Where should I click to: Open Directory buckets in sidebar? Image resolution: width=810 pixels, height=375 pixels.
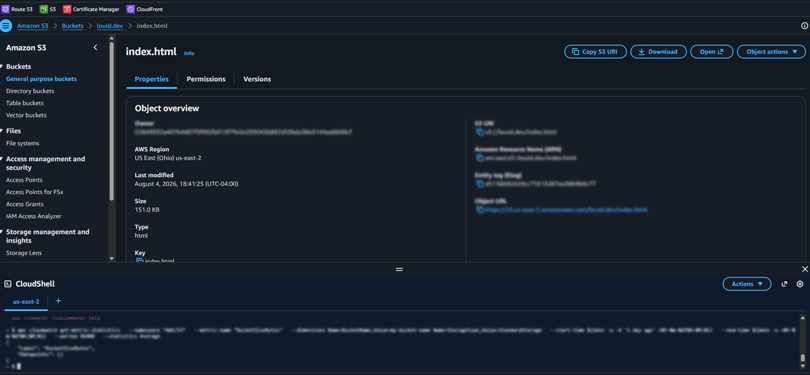(30, 91)
